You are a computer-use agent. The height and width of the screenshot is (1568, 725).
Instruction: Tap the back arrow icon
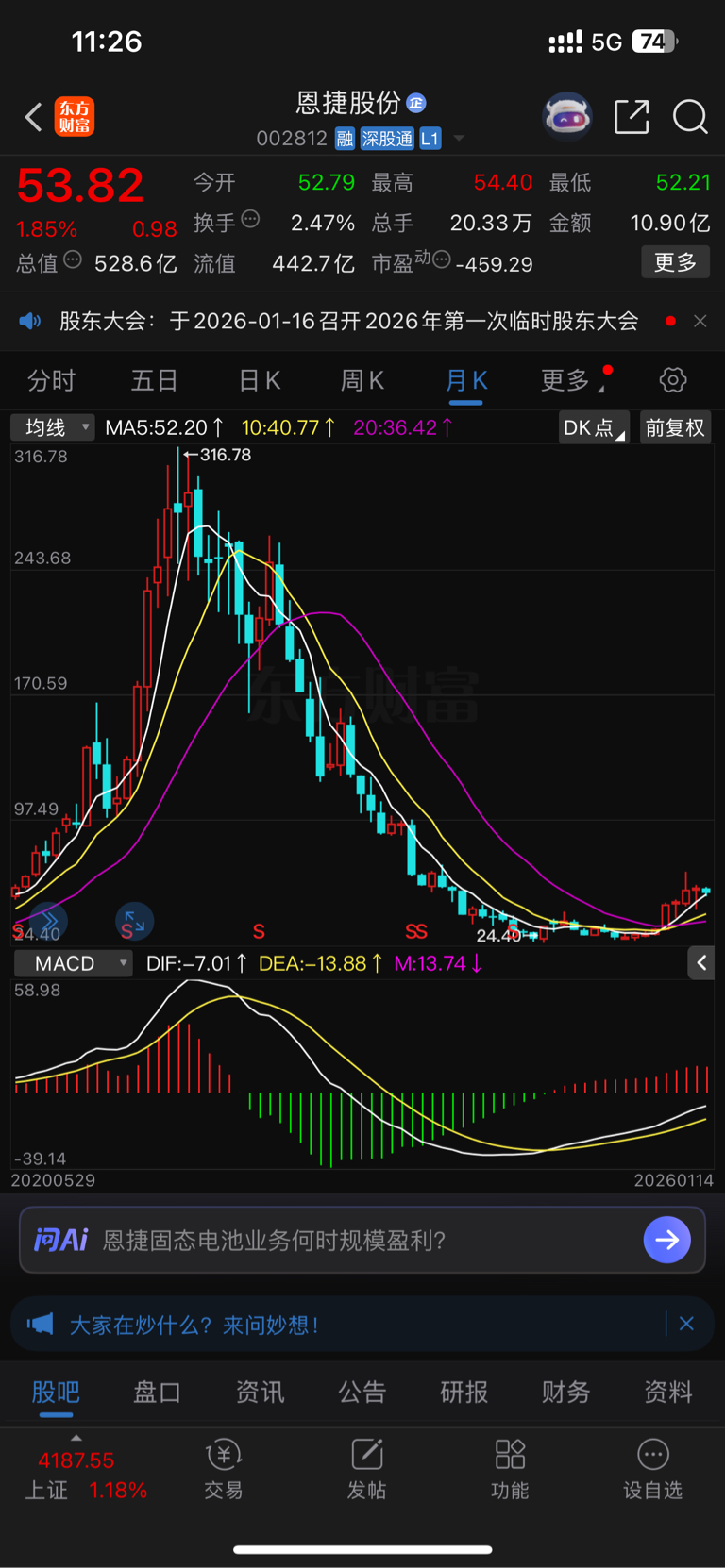[34, 117]
